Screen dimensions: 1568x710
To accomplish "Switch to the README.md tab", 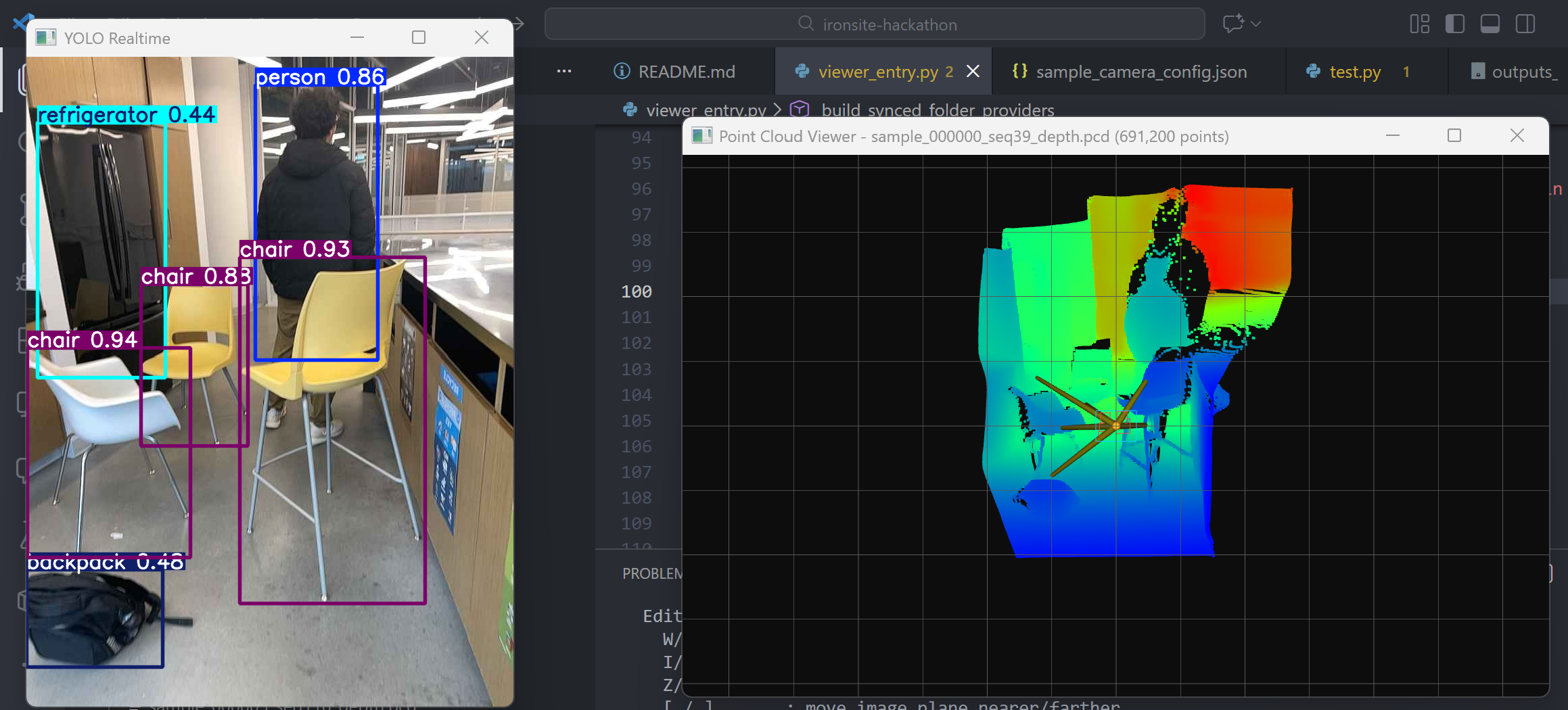I will [x=674, y=72].
